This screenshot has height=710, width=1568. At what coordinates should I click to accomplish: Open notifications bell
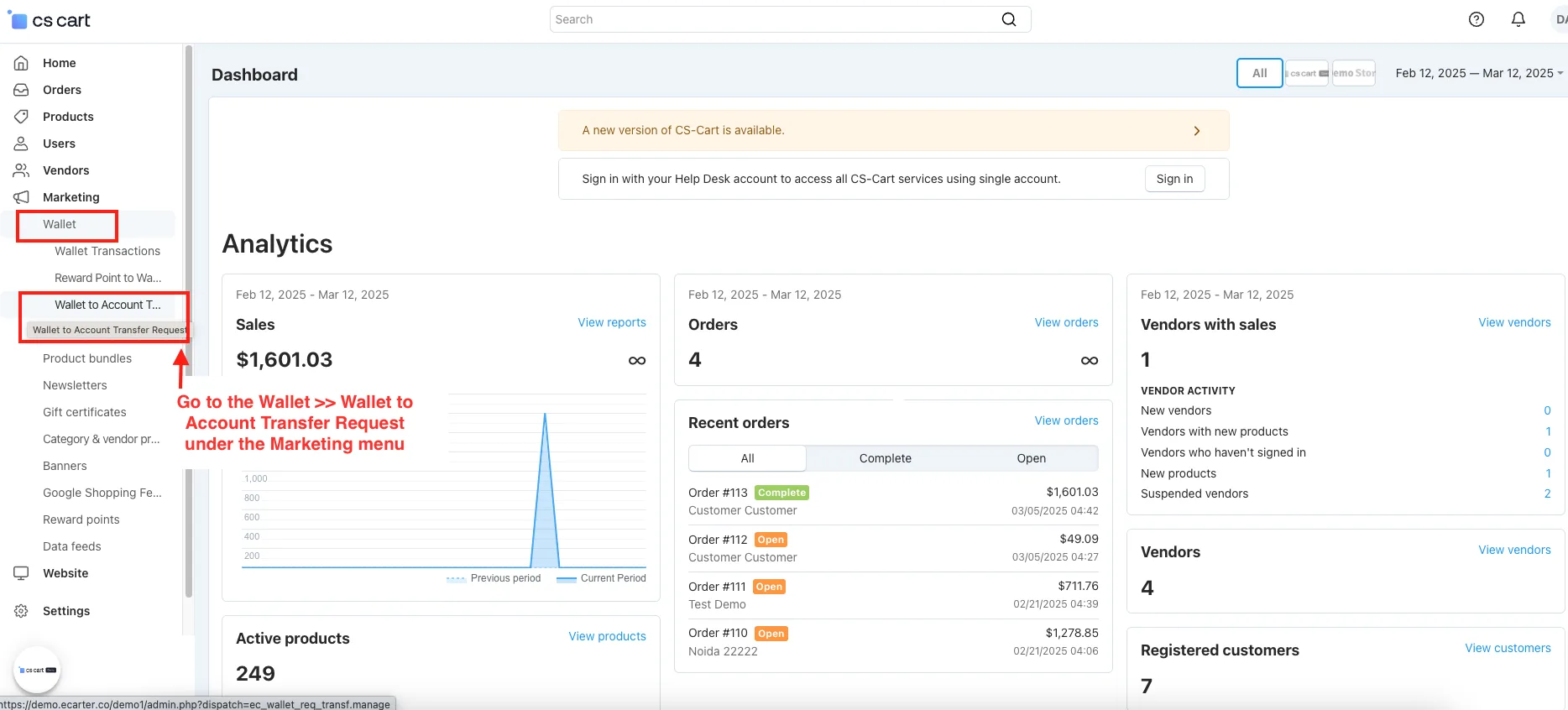click(x=1518, y=19)
